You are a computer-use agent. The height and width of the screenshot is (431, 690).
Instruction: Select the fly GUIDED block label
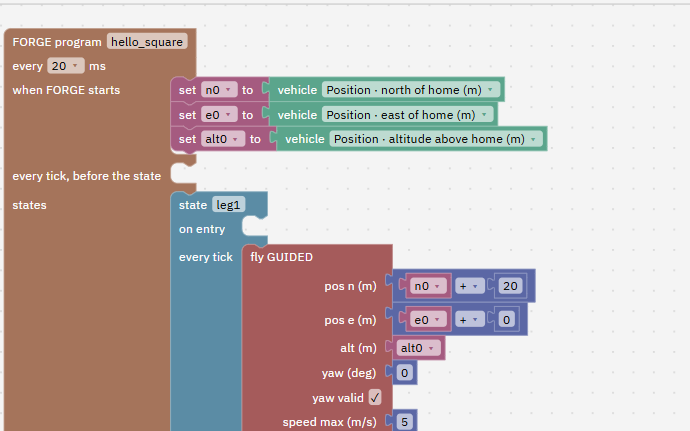[282, 257]
